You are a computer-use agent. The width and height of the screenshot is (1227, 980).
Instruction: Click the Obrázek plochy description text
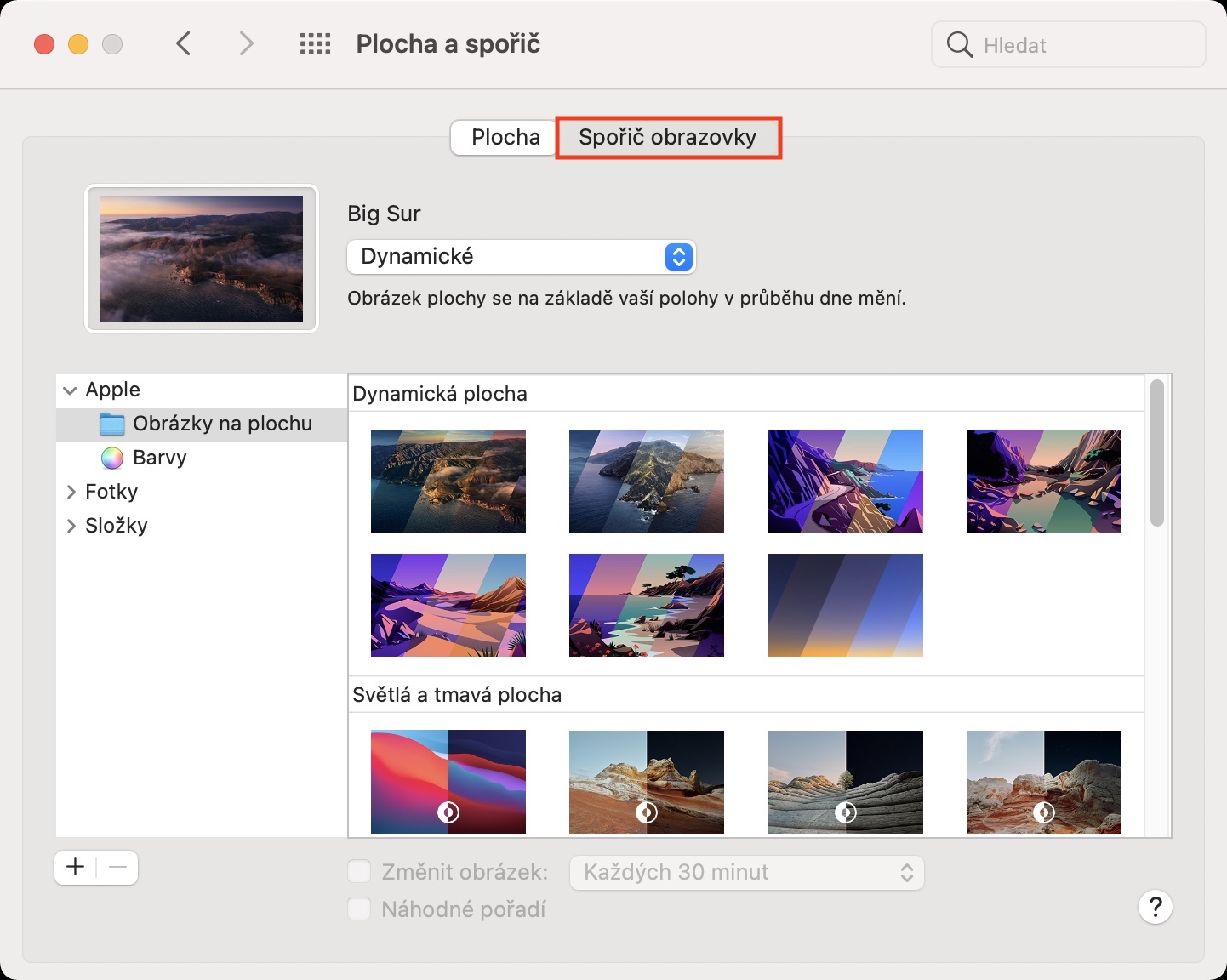(626, 299)
